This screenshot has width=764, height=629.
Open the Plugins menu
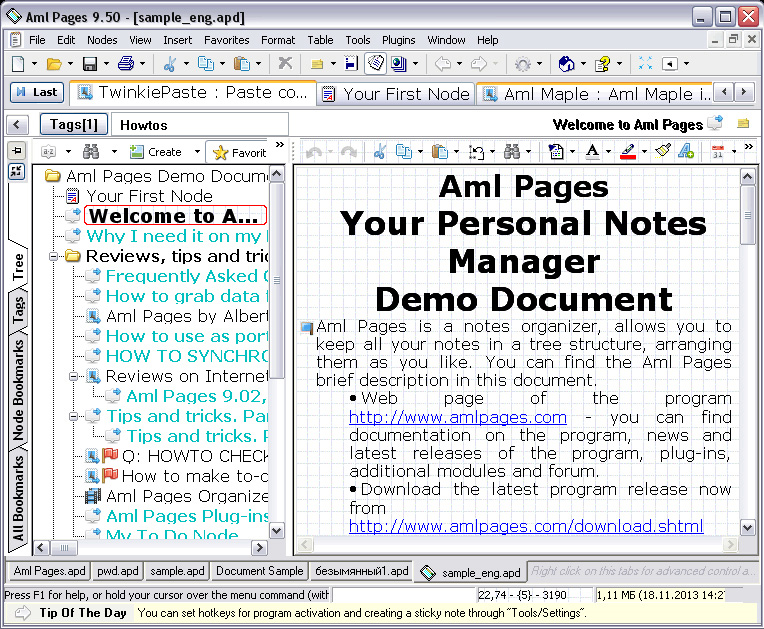pos(398,40)
